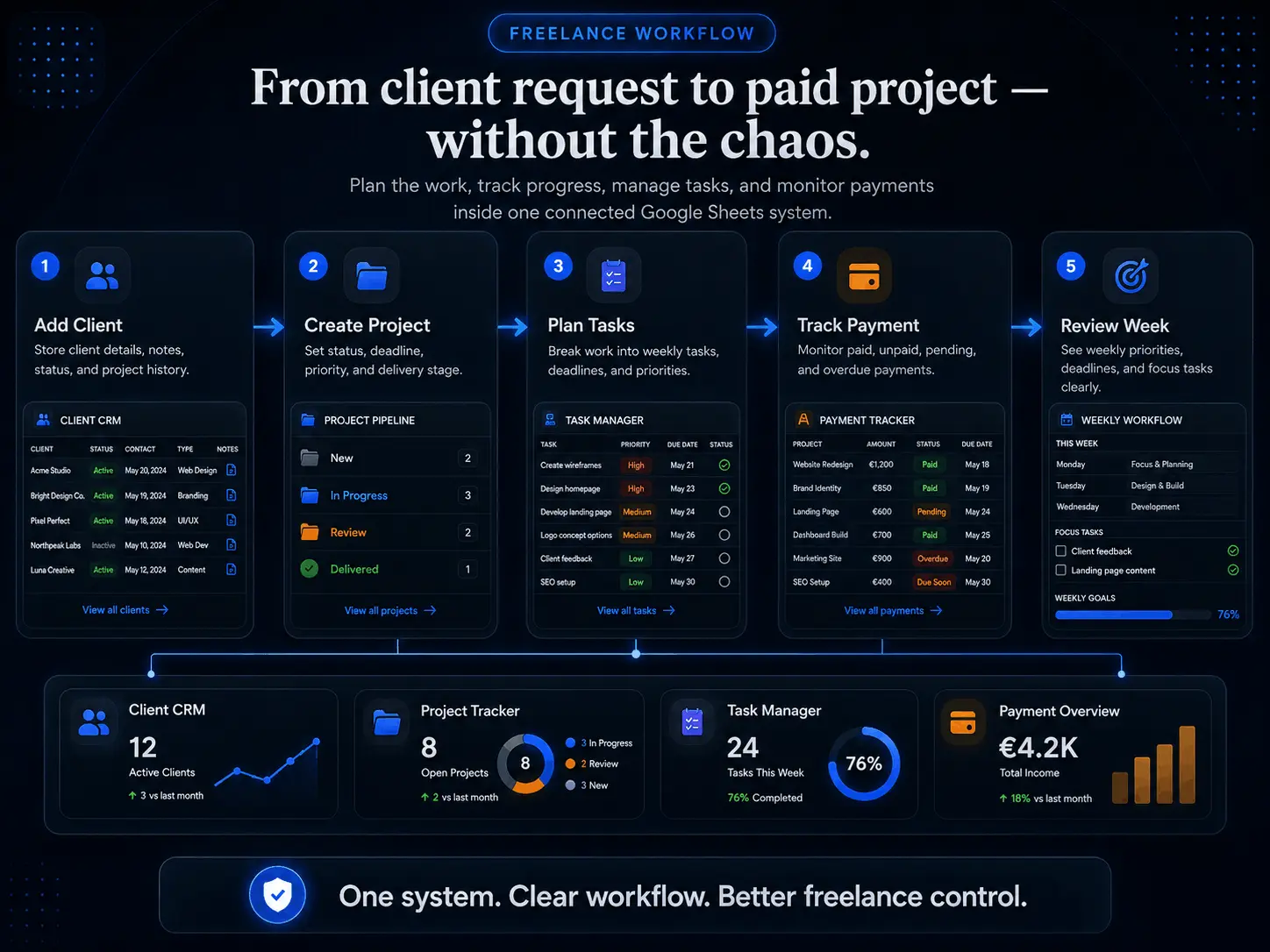Viewport: 1270px width, 952px height.
Task: Click the FREELANCE WORKFLOW badge
Action: click(x=631, y=33)
